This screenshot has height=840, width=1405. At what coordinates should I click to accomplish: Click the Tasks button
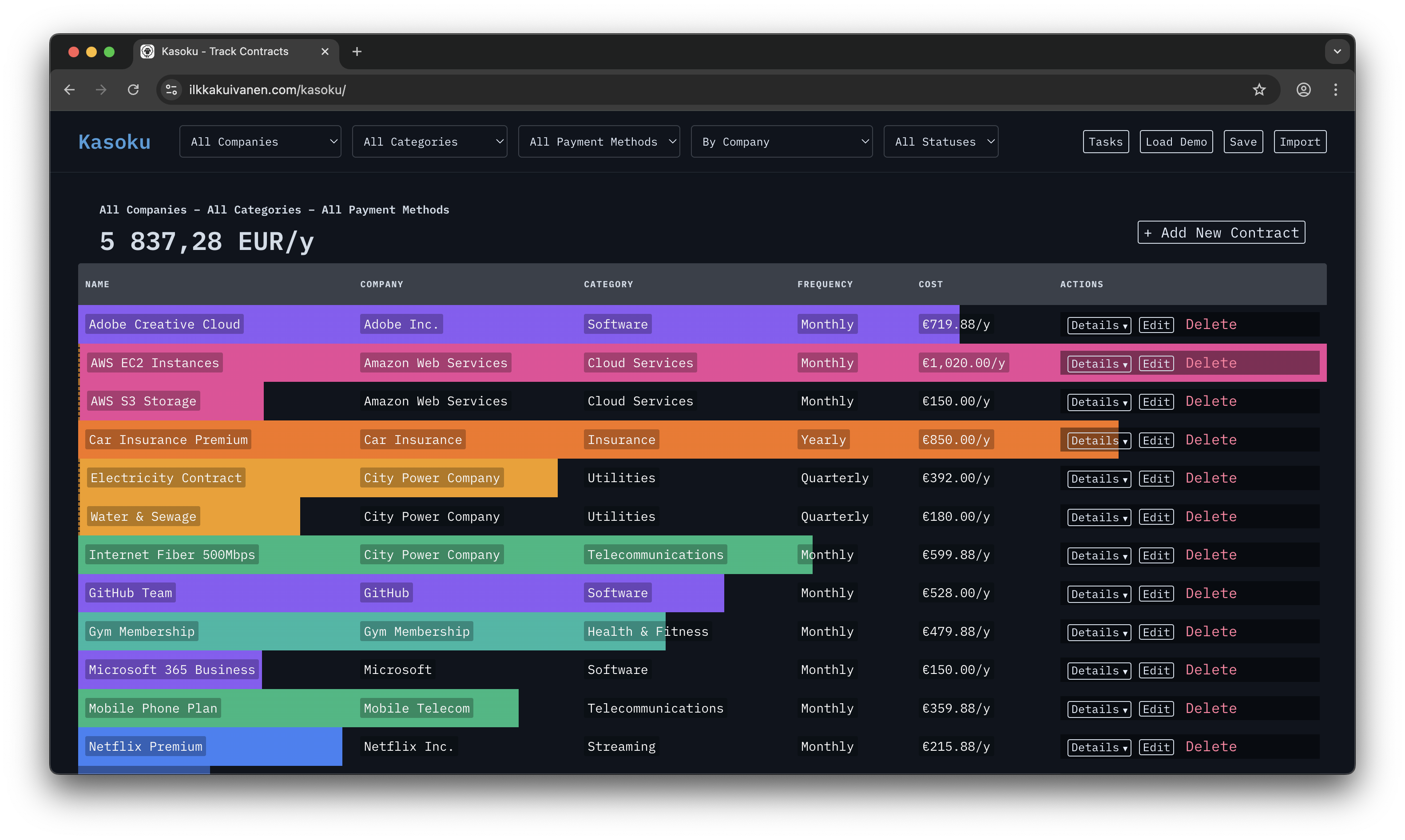[x=1105, y=142]
